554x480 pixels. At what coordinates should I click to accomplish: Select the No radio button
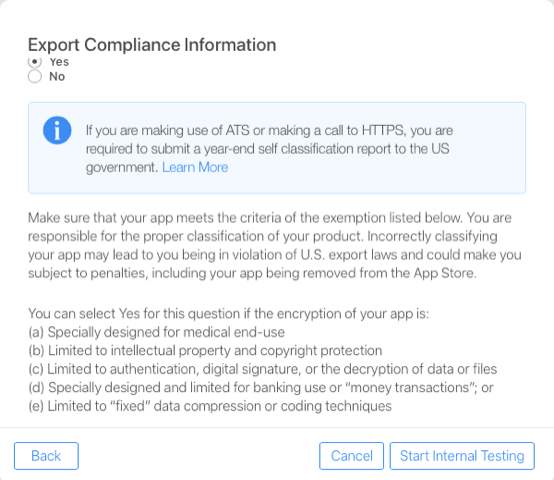[35, 76]
